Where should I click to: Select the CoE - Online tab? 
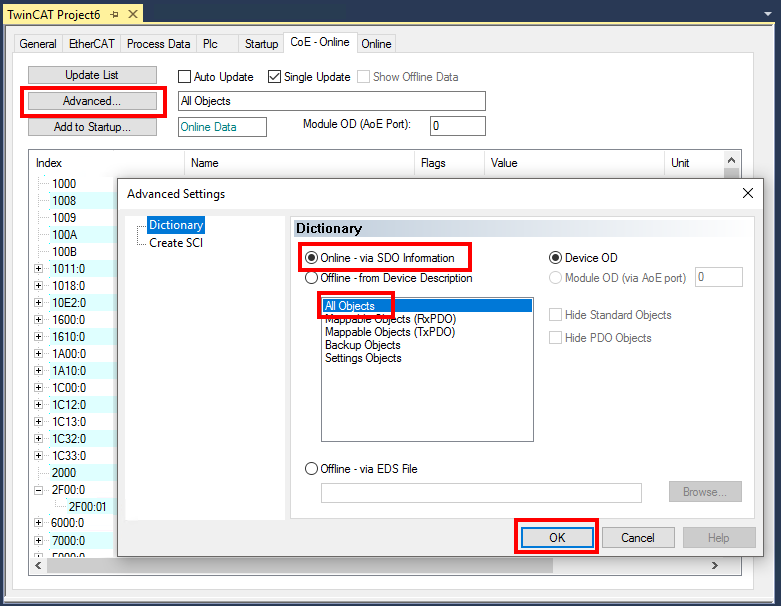coord(320,42)
